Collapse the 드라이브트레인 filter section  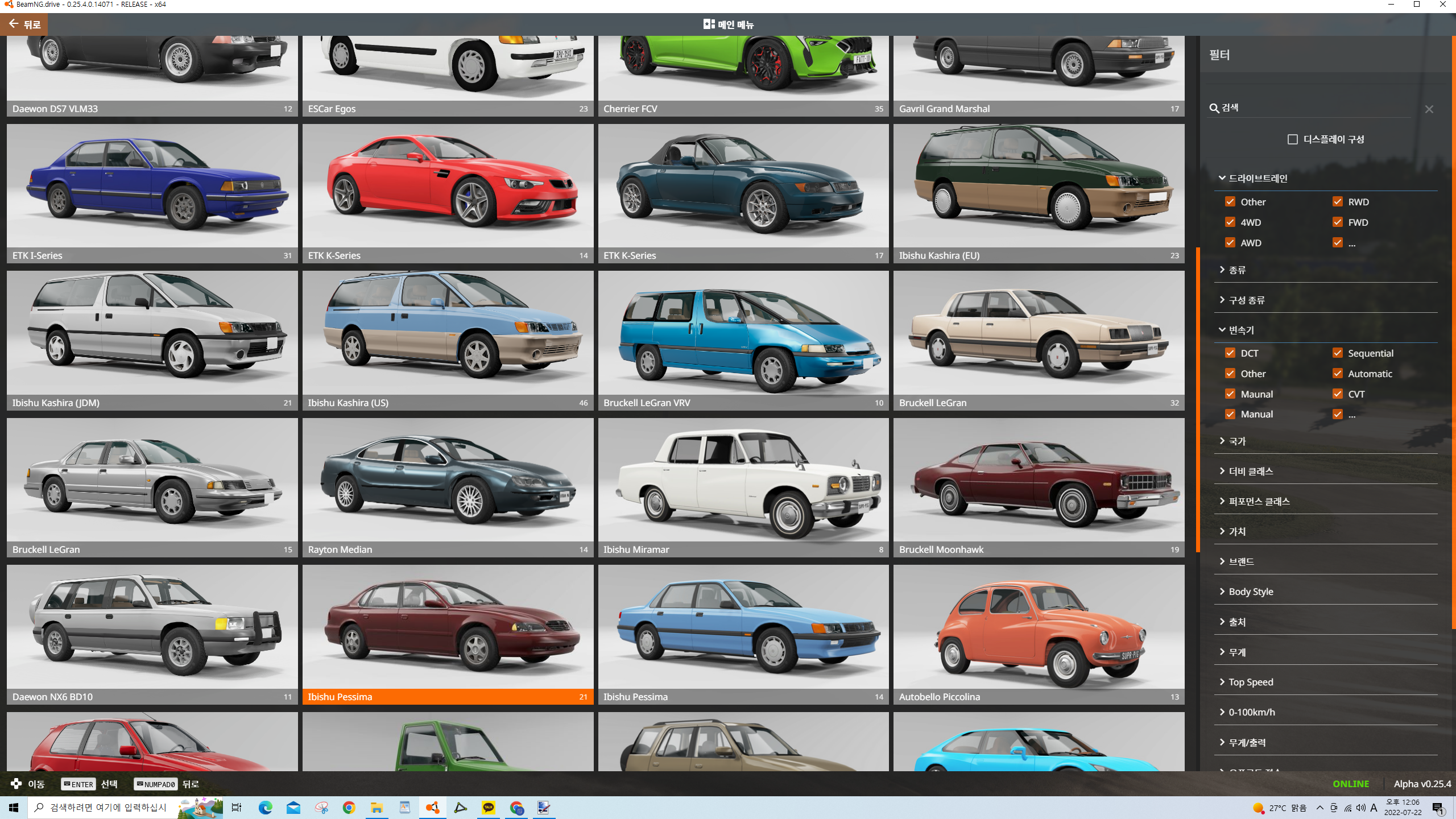tap(1325, 178)
